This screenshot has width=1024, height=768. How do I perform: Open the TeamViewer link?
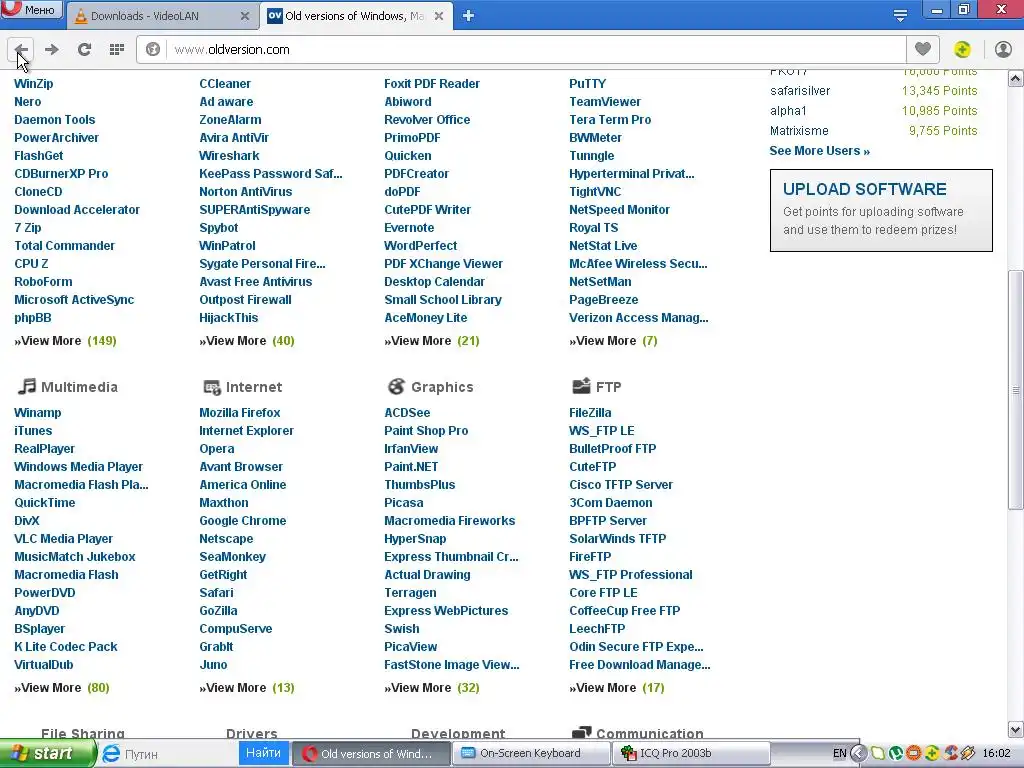(x=605, y=102)
